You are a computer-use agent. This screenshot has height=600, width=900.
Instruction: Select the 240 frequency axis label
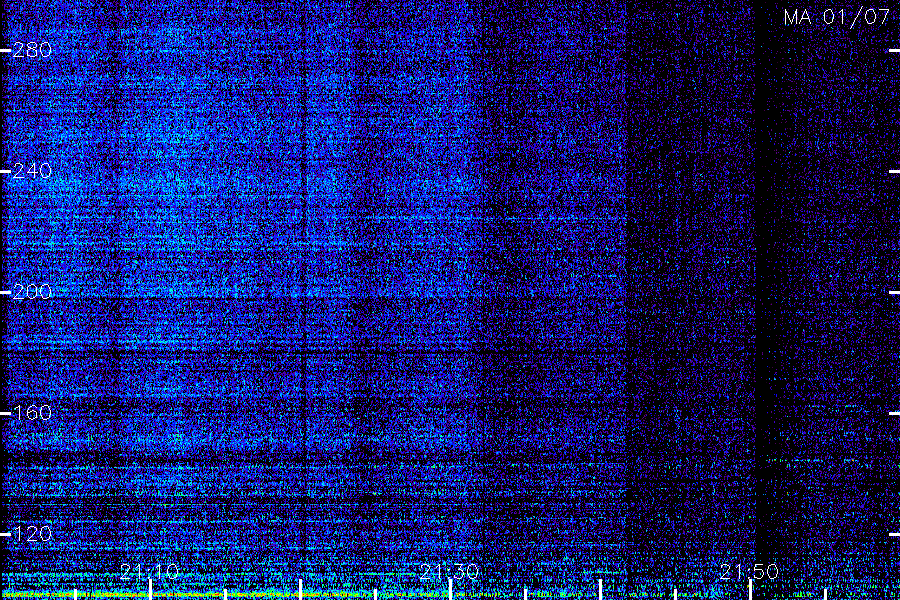click(32, 171)
